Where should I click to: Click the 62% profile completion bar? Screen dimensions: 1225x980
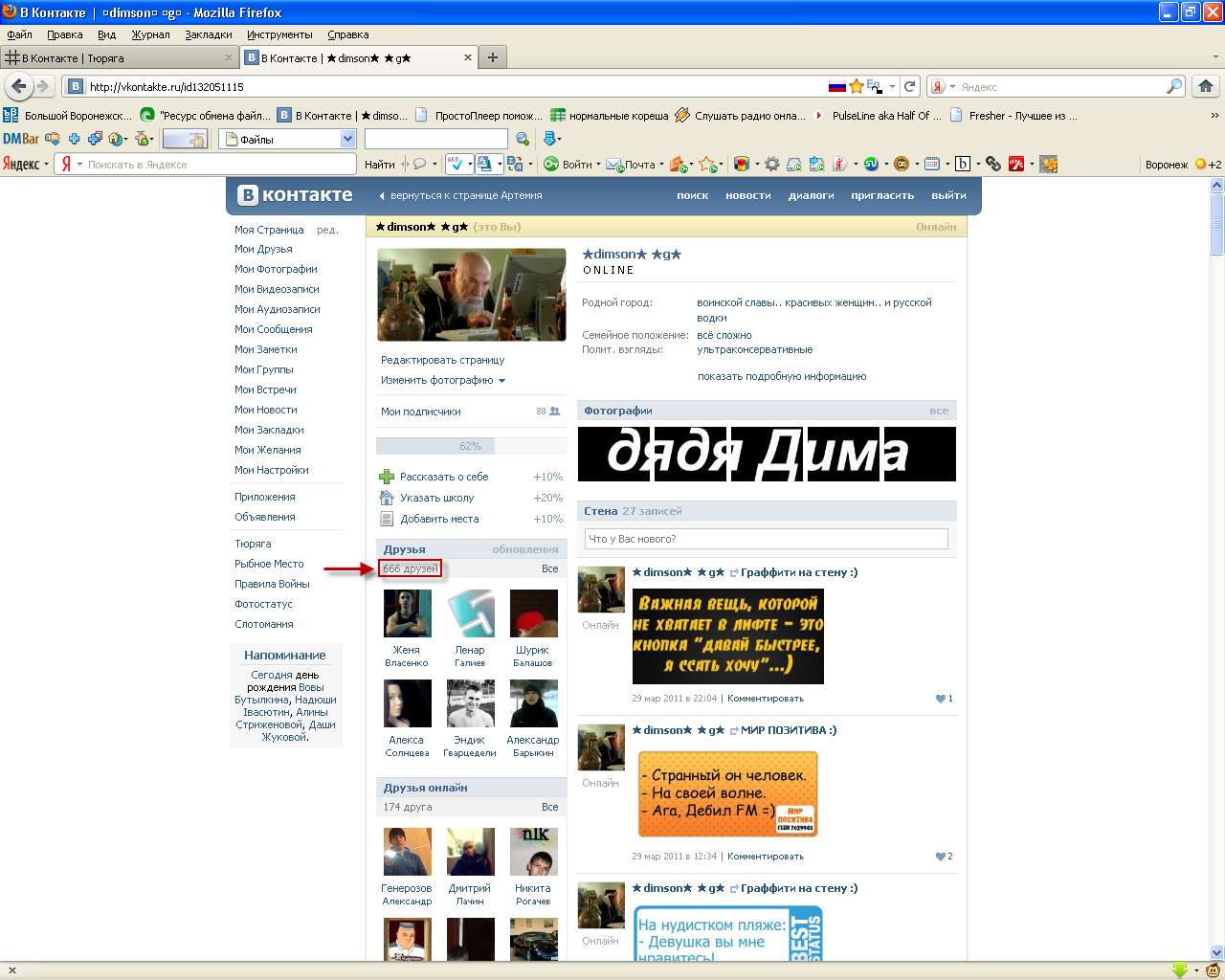[470, 446]
